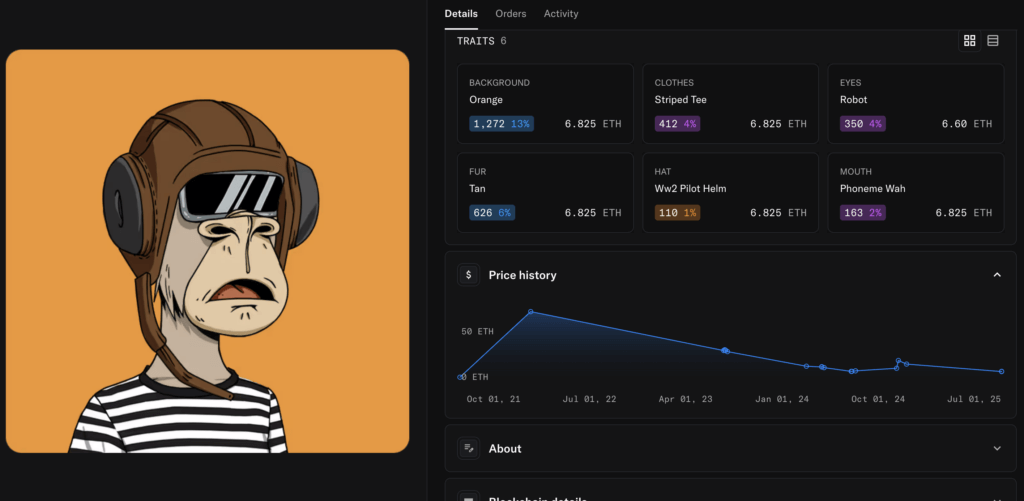Click the Blockchain details section icon
Viewport: 1024px width, 501px height.
(x=468, y=497)
